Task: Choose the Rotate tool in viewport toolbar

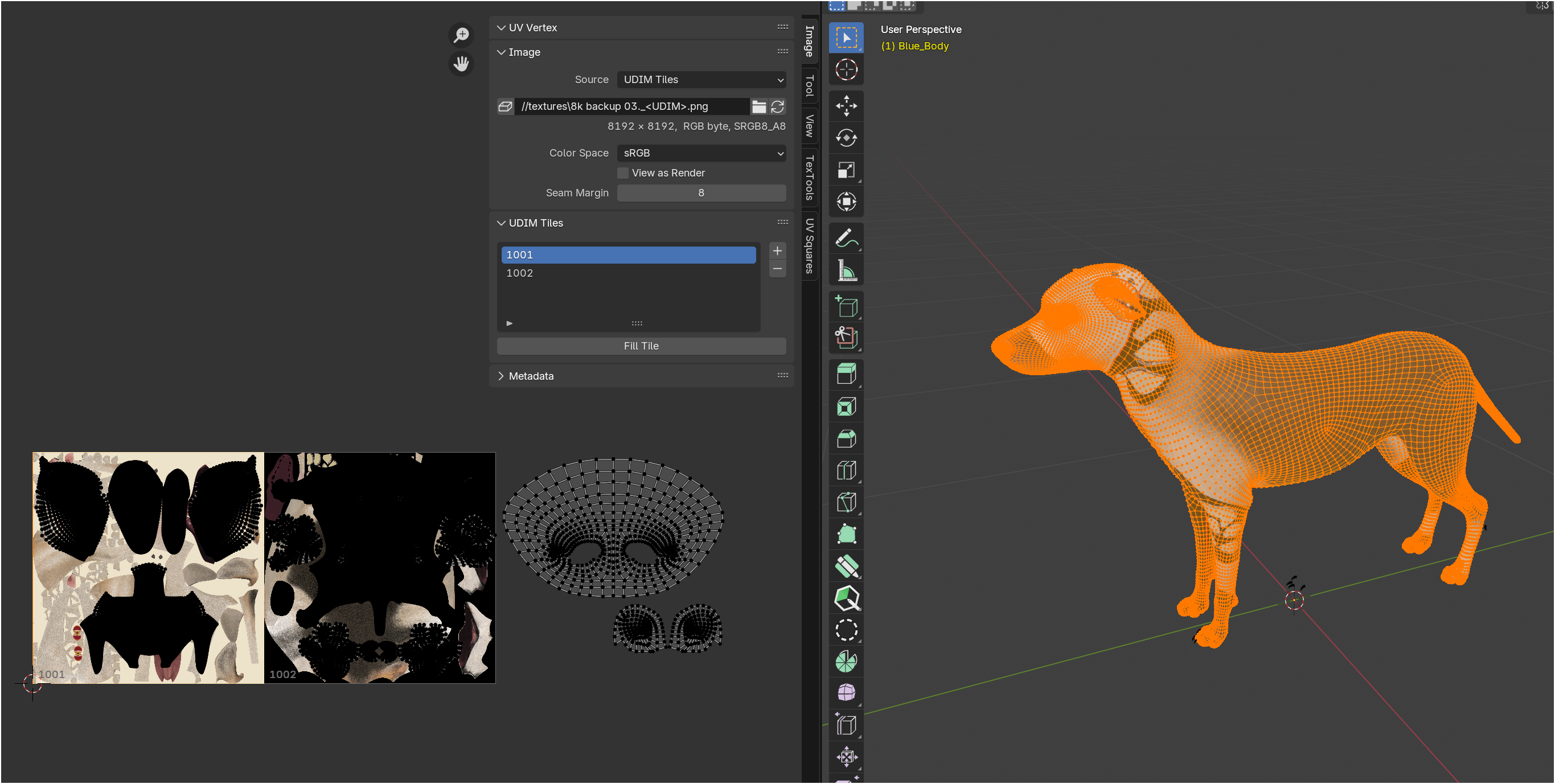Action: 846,138
